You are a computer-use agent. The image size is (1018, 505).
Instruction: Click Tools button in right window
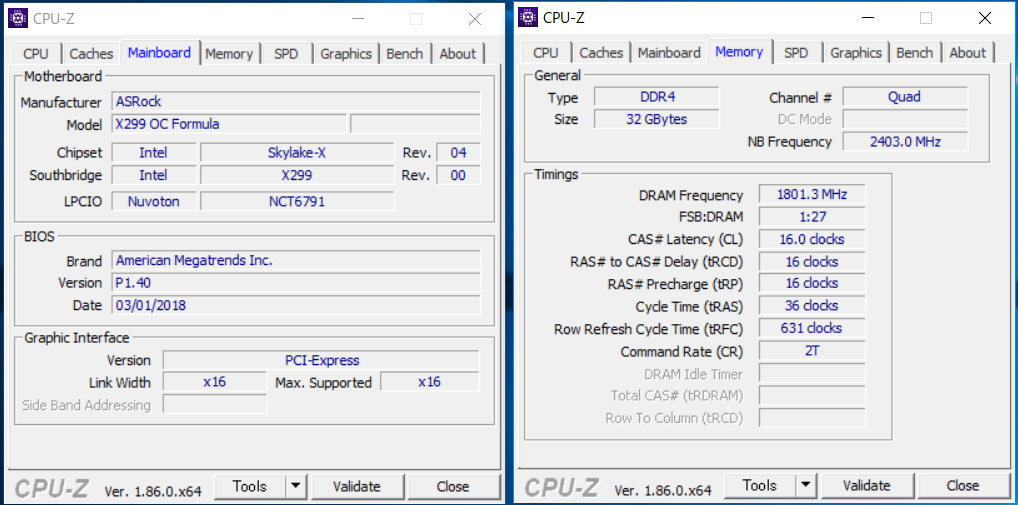[x=760, y=486]
